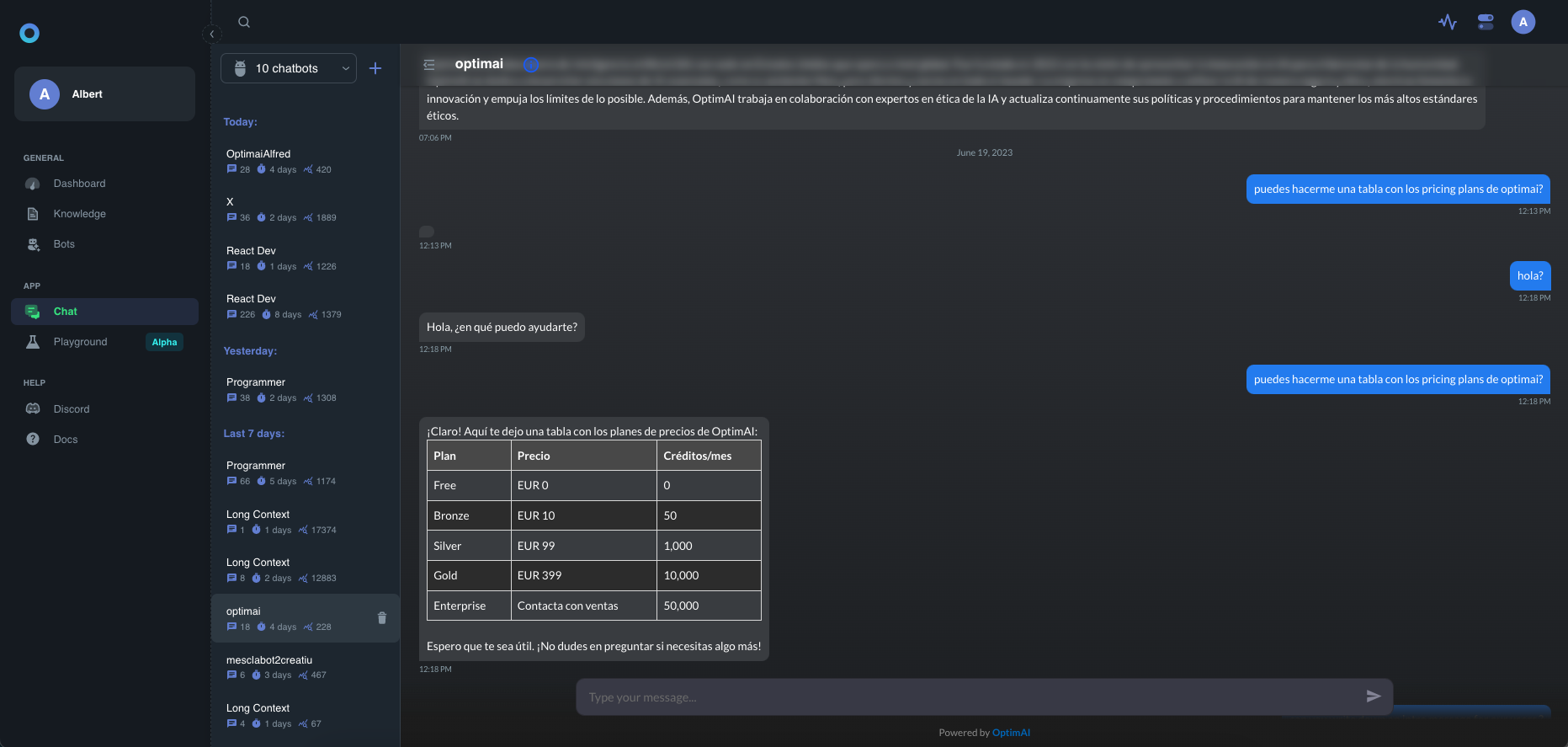1568x747 pixels.
Task: Click the 'Last 7 days:' section label
Action: point(254,434)
